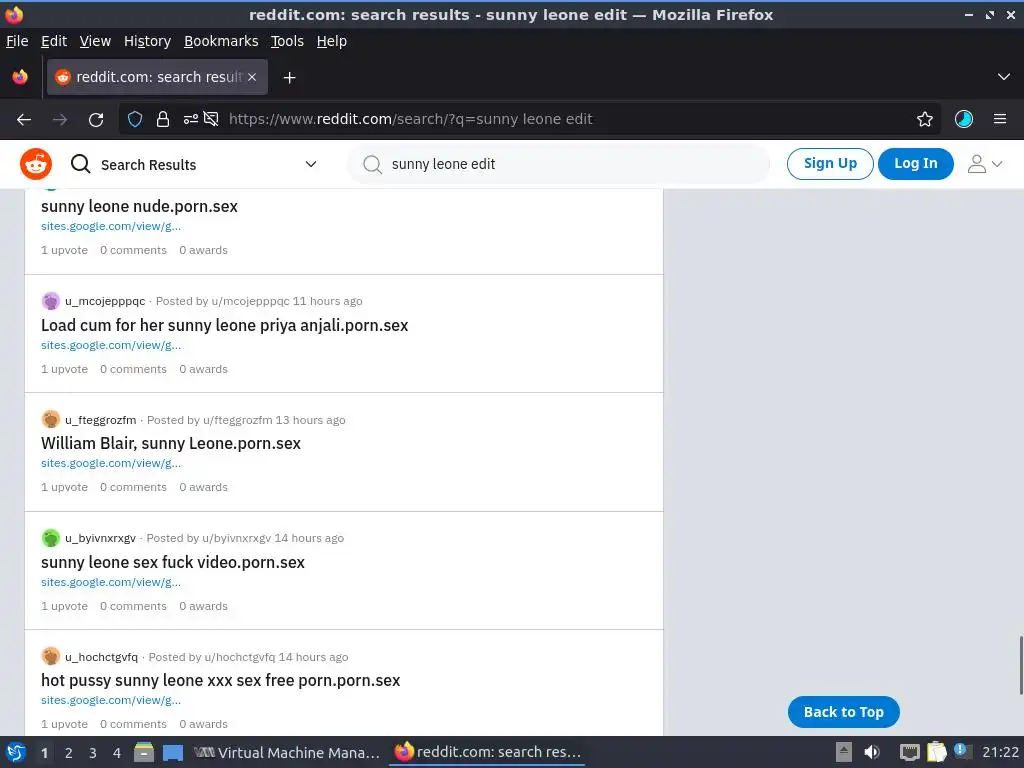Click the Back to Top button
The image size is (1024, 768).
843,712
